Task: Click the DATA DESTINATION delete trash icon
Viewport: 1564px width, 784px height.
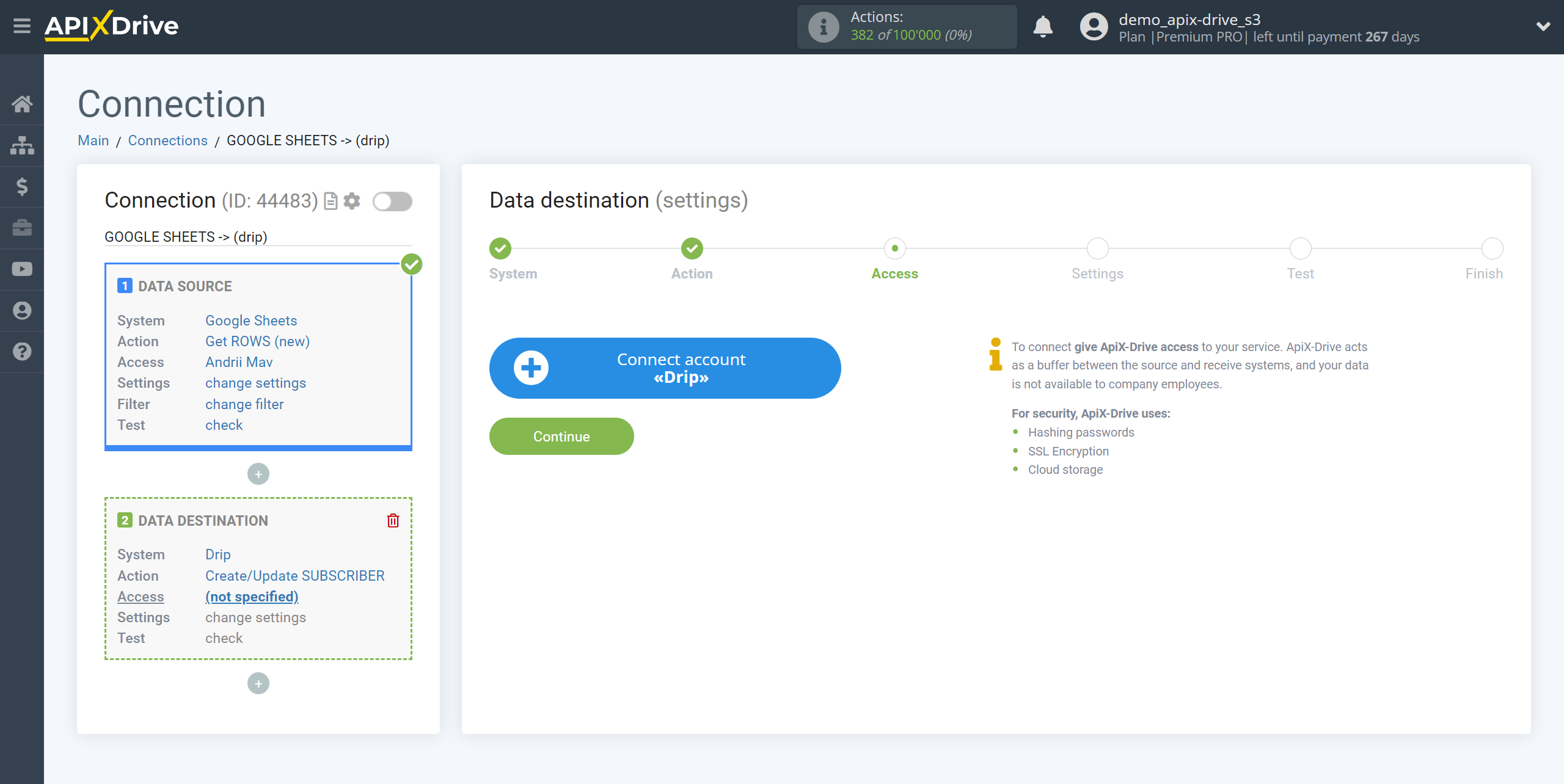Action: click(393, 520)
